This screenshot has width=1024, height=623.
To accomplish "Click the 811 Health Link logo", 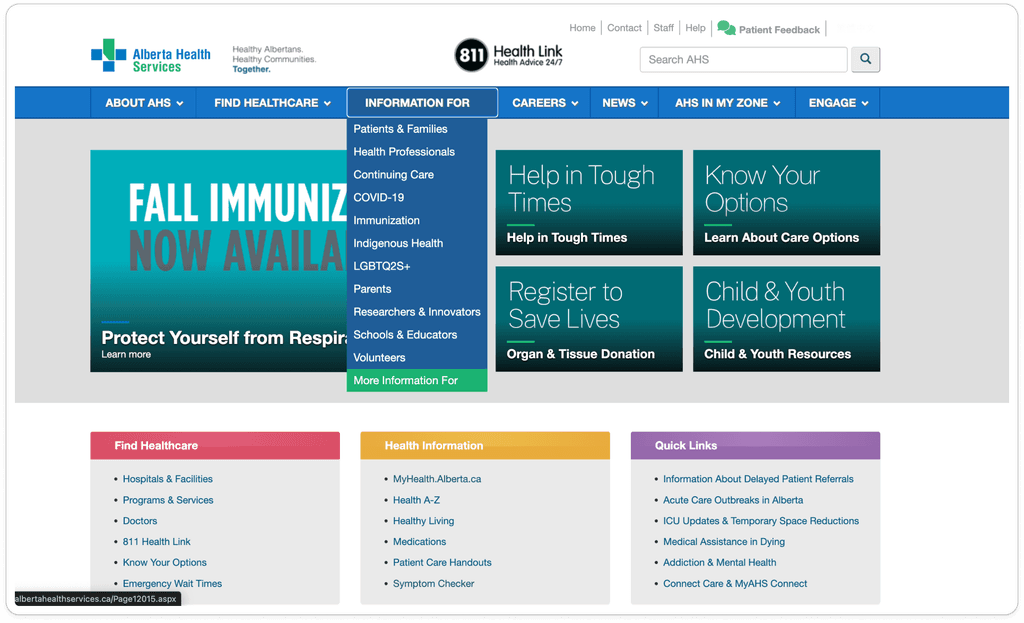I will (509, 55).
